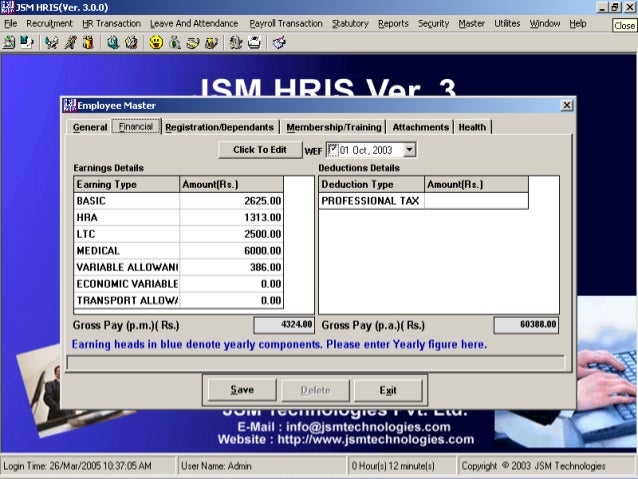638x479 pixels.
Task: Toggle the WEF date checkbox
Action: (332, 150)
